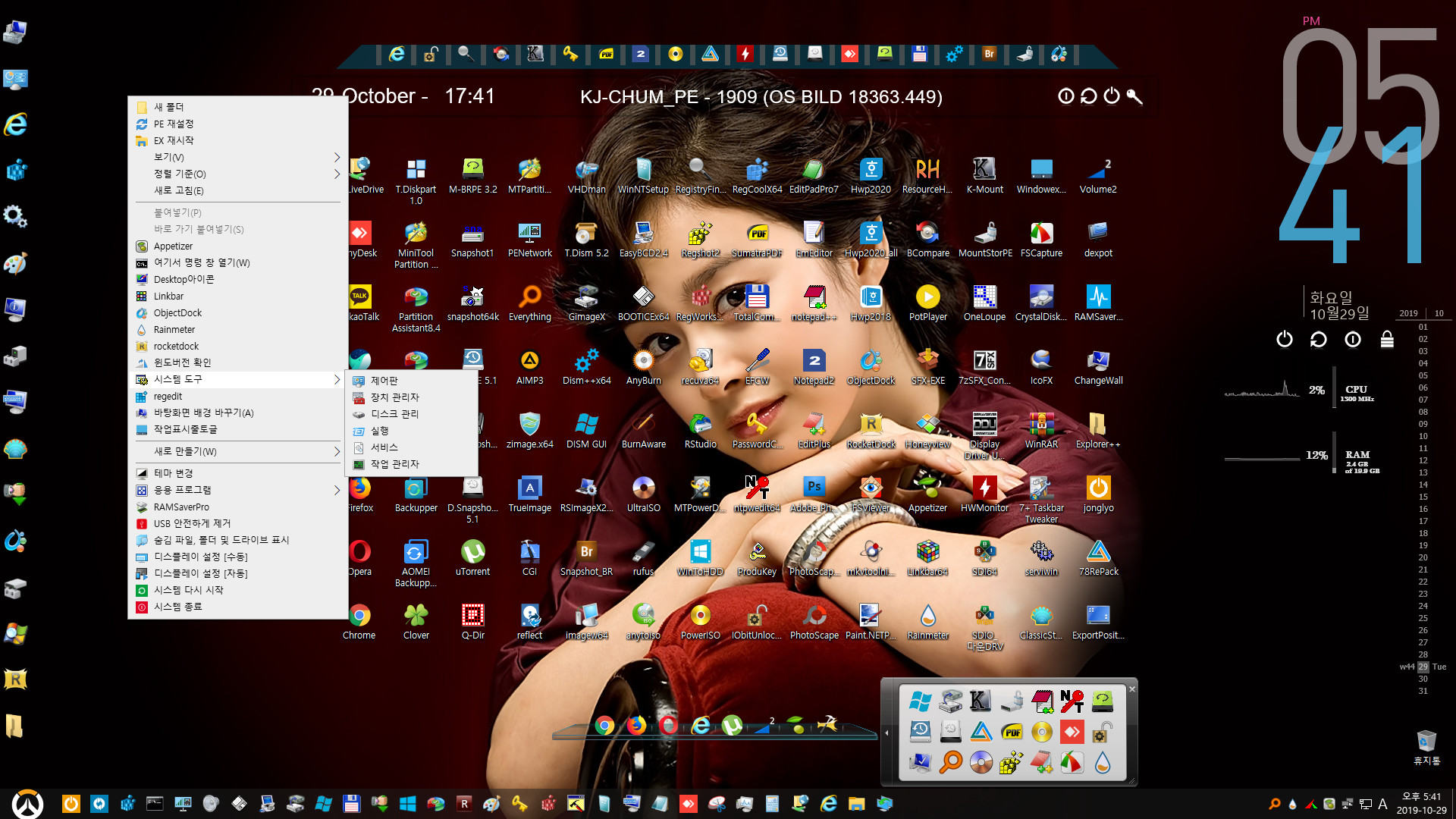This screenshot has width=1456, height=819.
Task: Expand the 새로 만들기(W) submenu arrow
Action: pos(337,451)
